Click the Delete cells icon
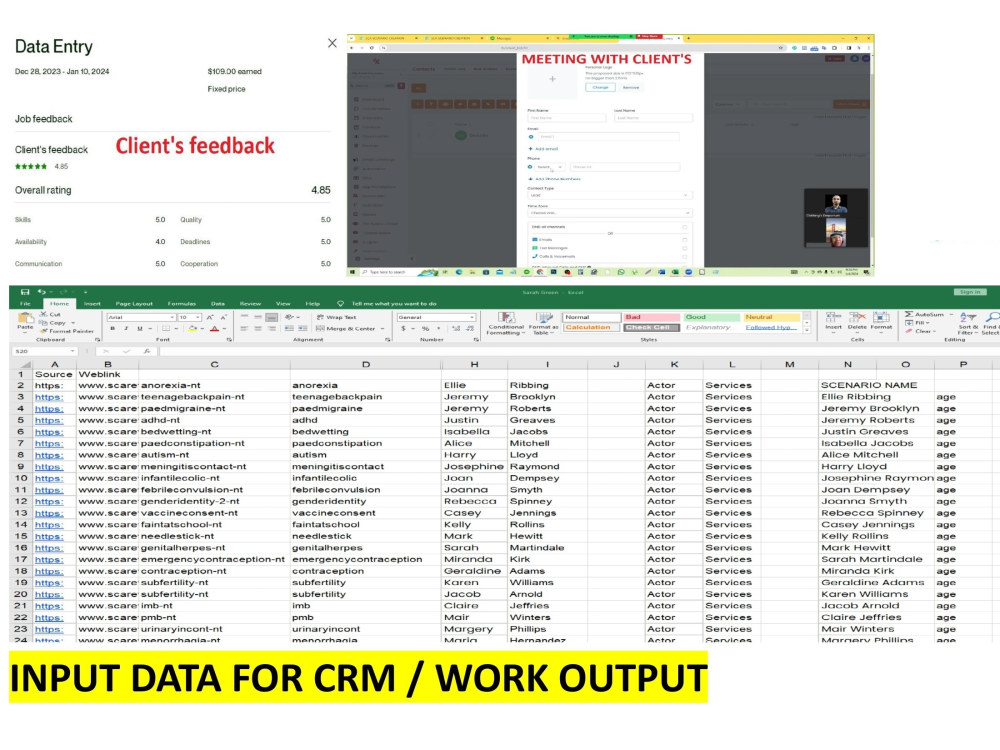 857,318
